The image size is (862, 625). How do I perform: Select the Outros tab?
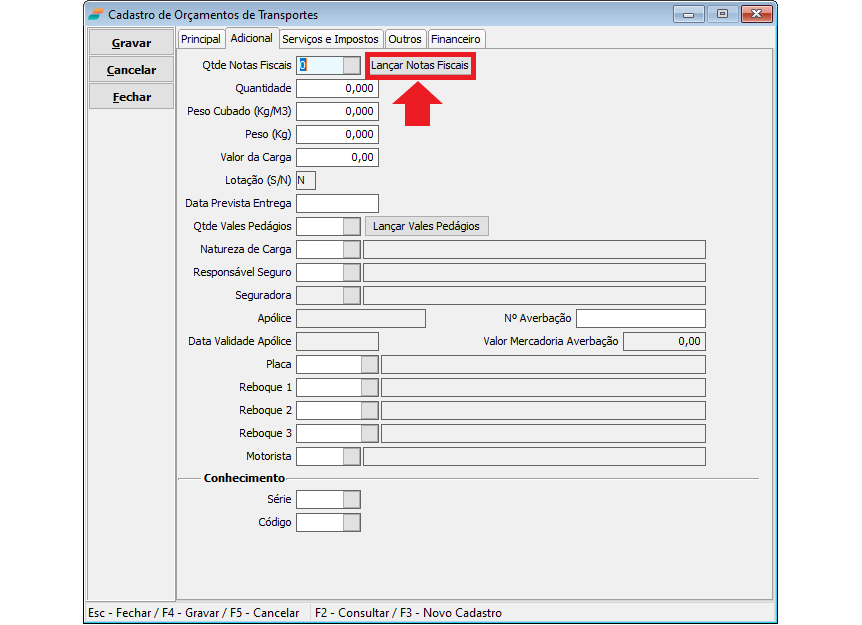tap(405, 39)
